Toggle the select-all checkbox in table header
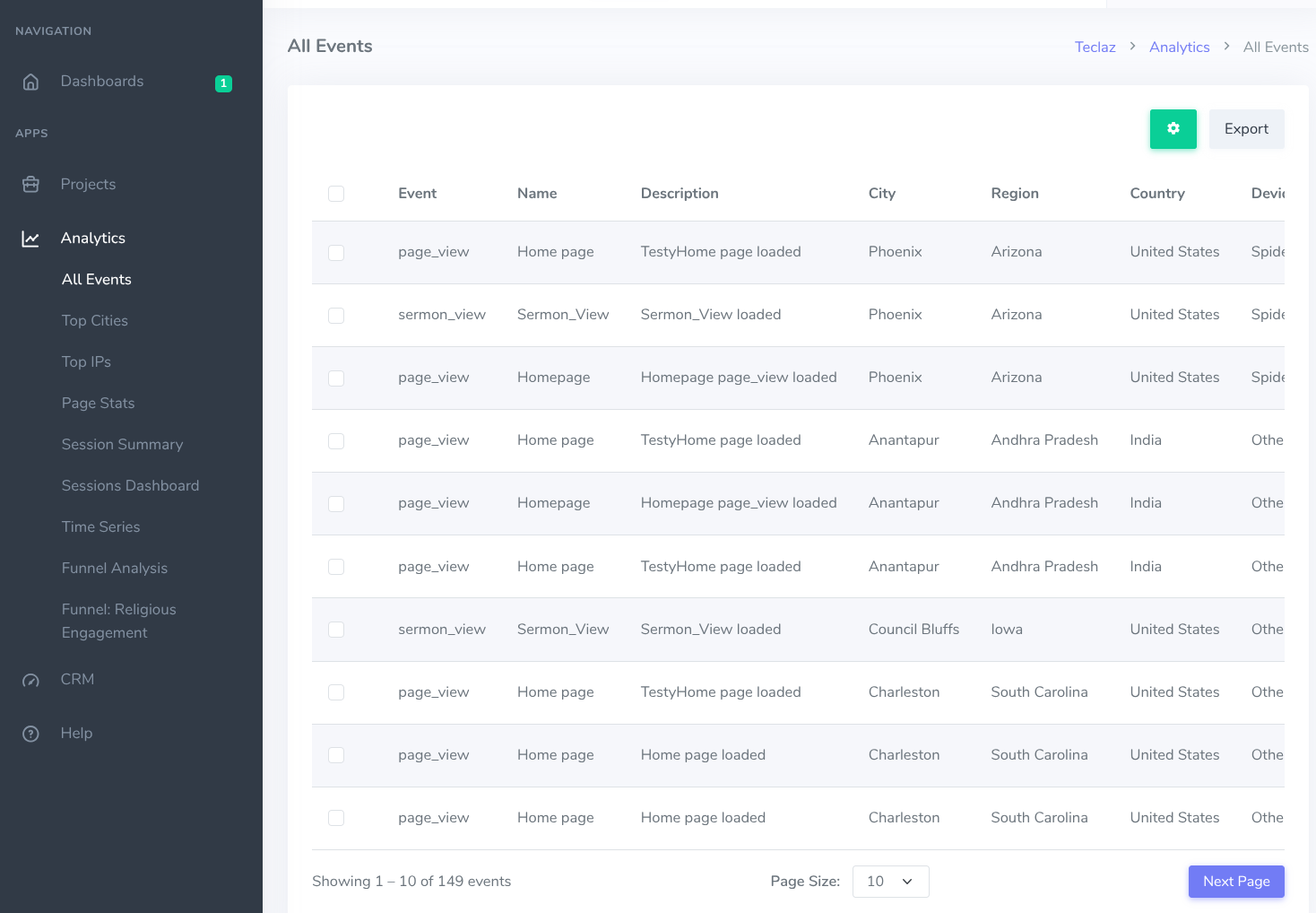 (x=336, y=194)
